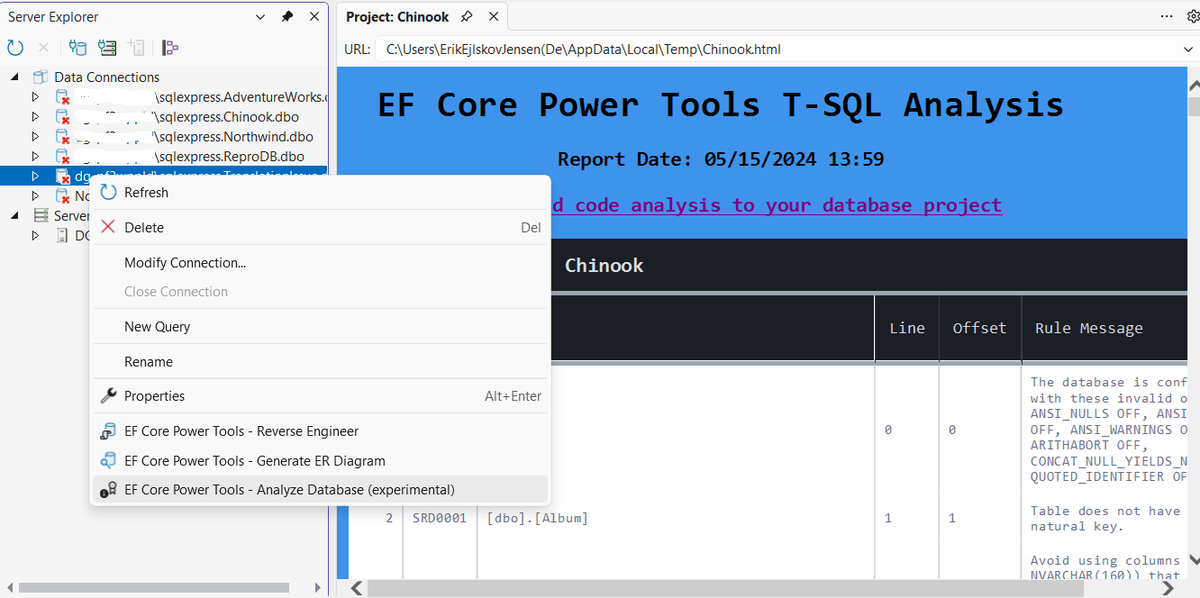1200x598 pixels.
Task: Click Server Explorer horizontal scrollbar thumb
Action: (153, 588)
